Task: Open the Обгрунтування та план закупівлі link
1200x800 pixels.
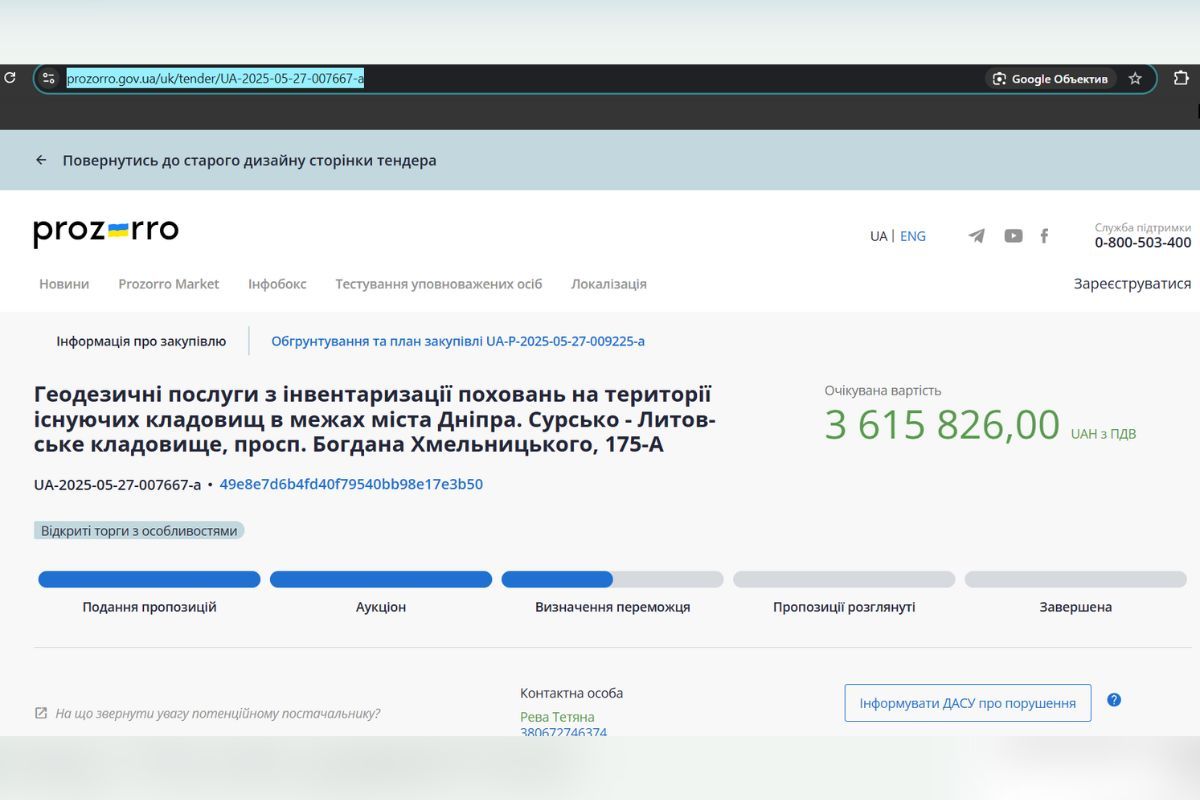Action: click(x=457, y=340)
